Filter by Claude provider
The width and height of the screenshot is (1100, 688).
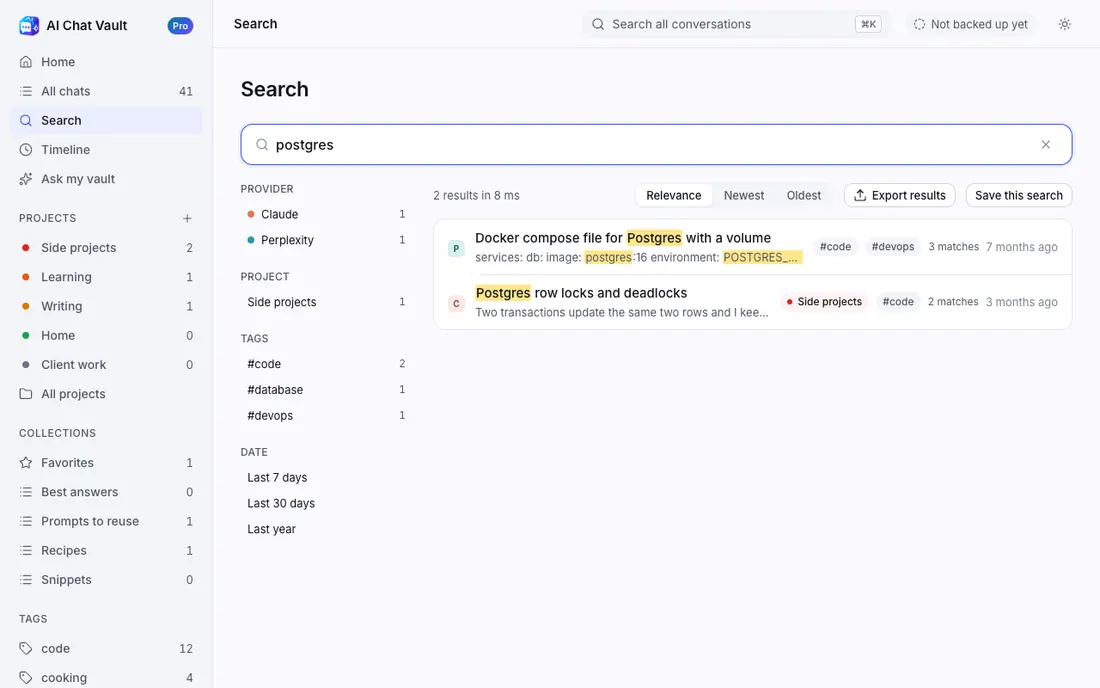pos(326,214)
